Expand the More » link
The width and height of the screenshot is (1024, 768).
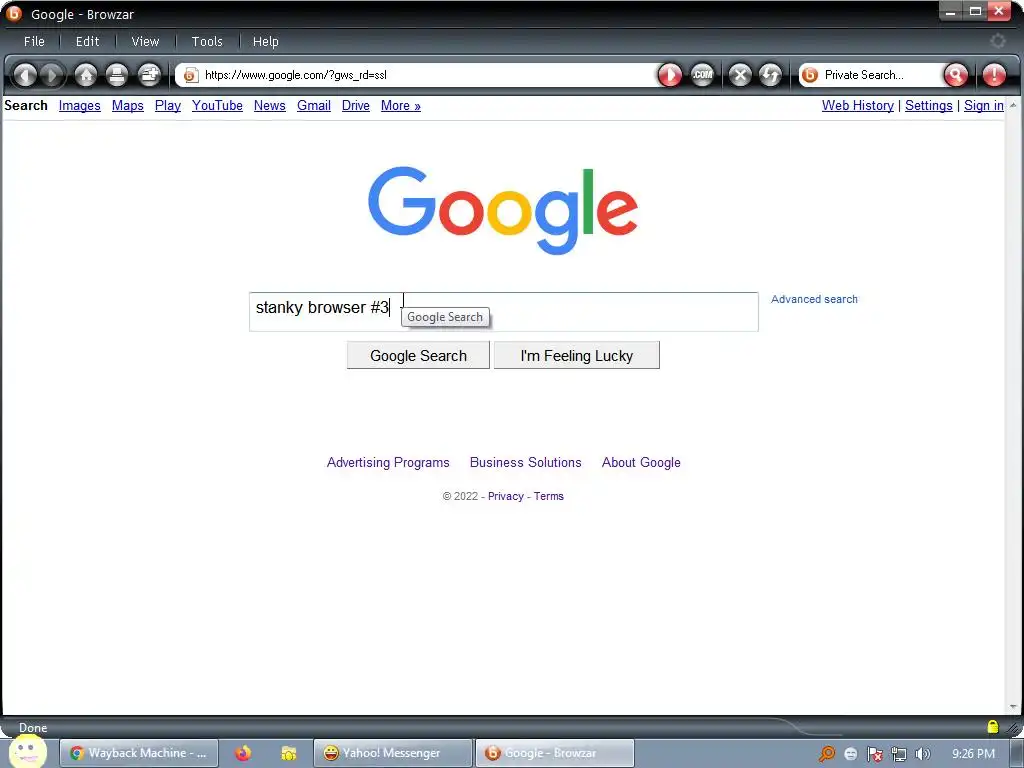click(401, 106)
